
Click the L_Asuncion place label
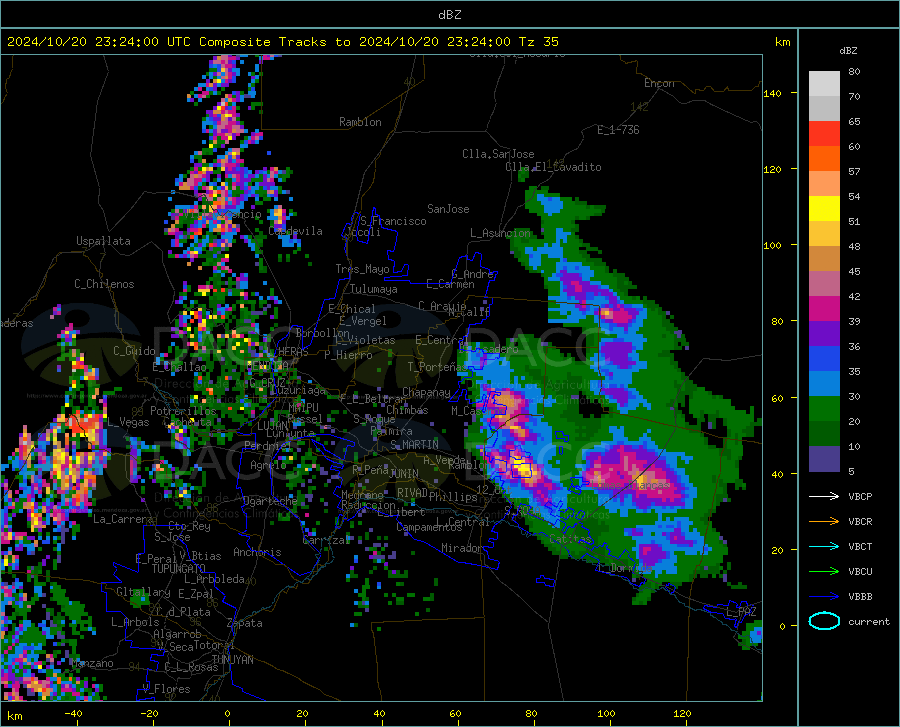[x=501, y=233]
